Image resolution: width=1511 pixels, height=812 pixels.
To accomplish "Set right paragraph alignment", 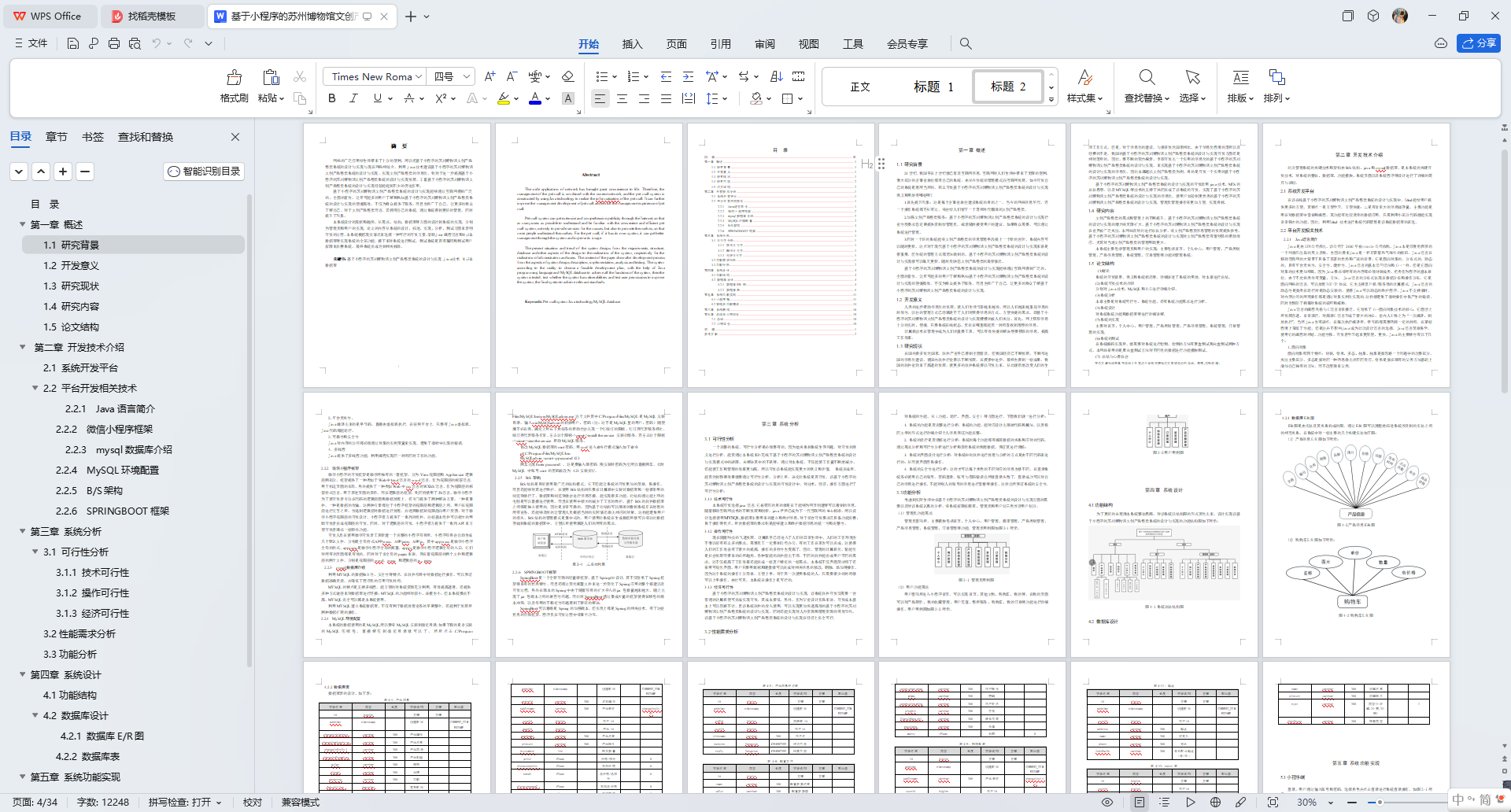I will (x=644, y=98).
